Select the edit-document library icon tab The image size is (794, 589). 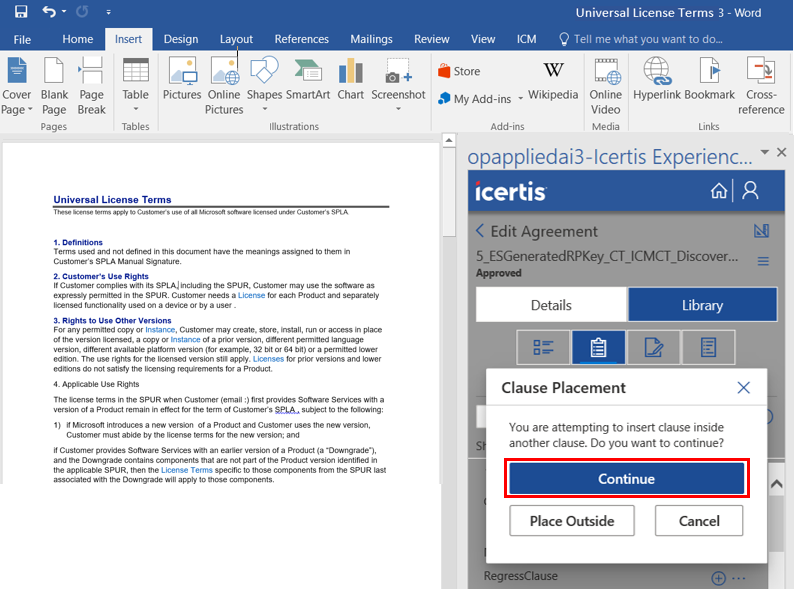(653, 347)
